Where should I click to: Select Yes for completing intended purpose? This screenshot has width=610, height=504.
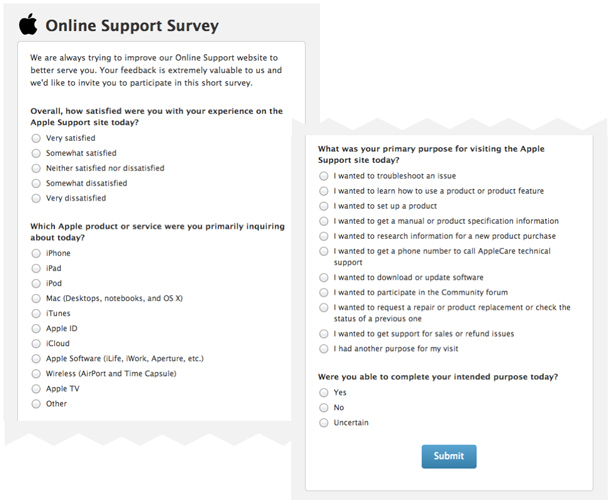(324, 393)
